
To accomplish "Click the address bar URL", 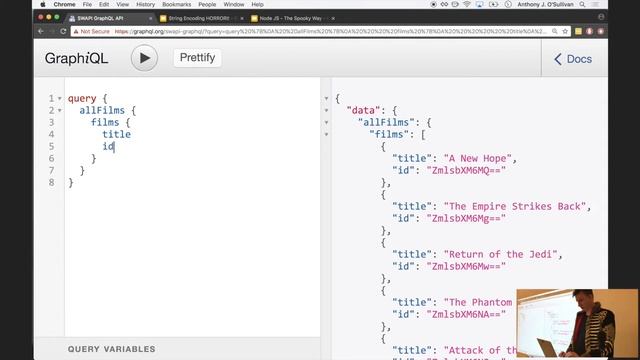I will 330,31.
